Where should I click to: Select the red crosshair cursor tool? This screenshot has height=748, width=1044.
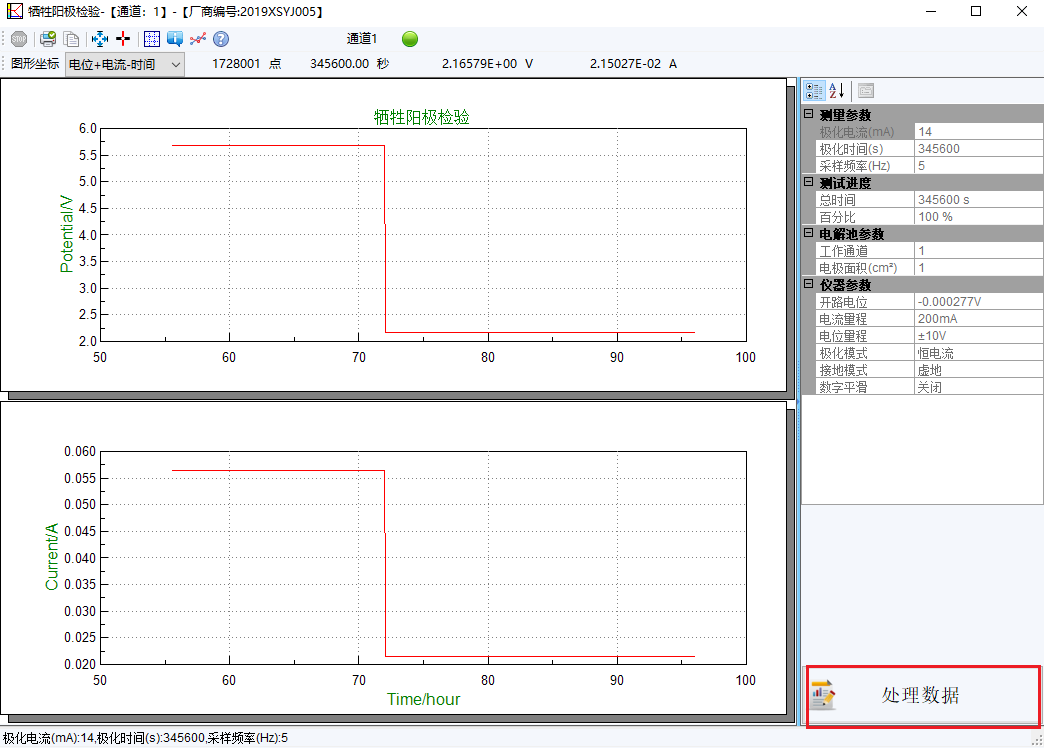click(x=124, y=39)
